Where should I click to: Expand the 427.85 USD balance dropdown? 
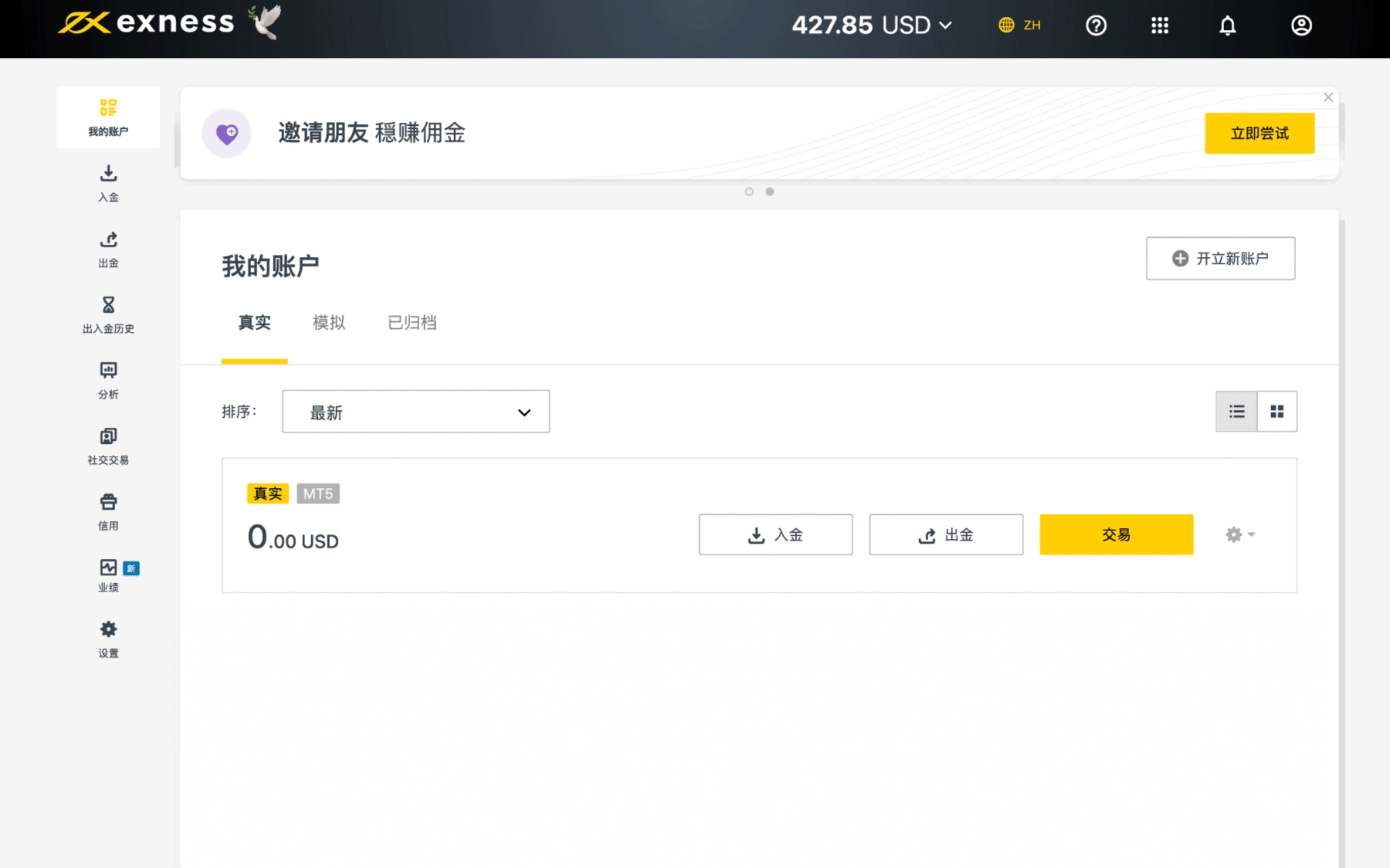coord(871,25)
